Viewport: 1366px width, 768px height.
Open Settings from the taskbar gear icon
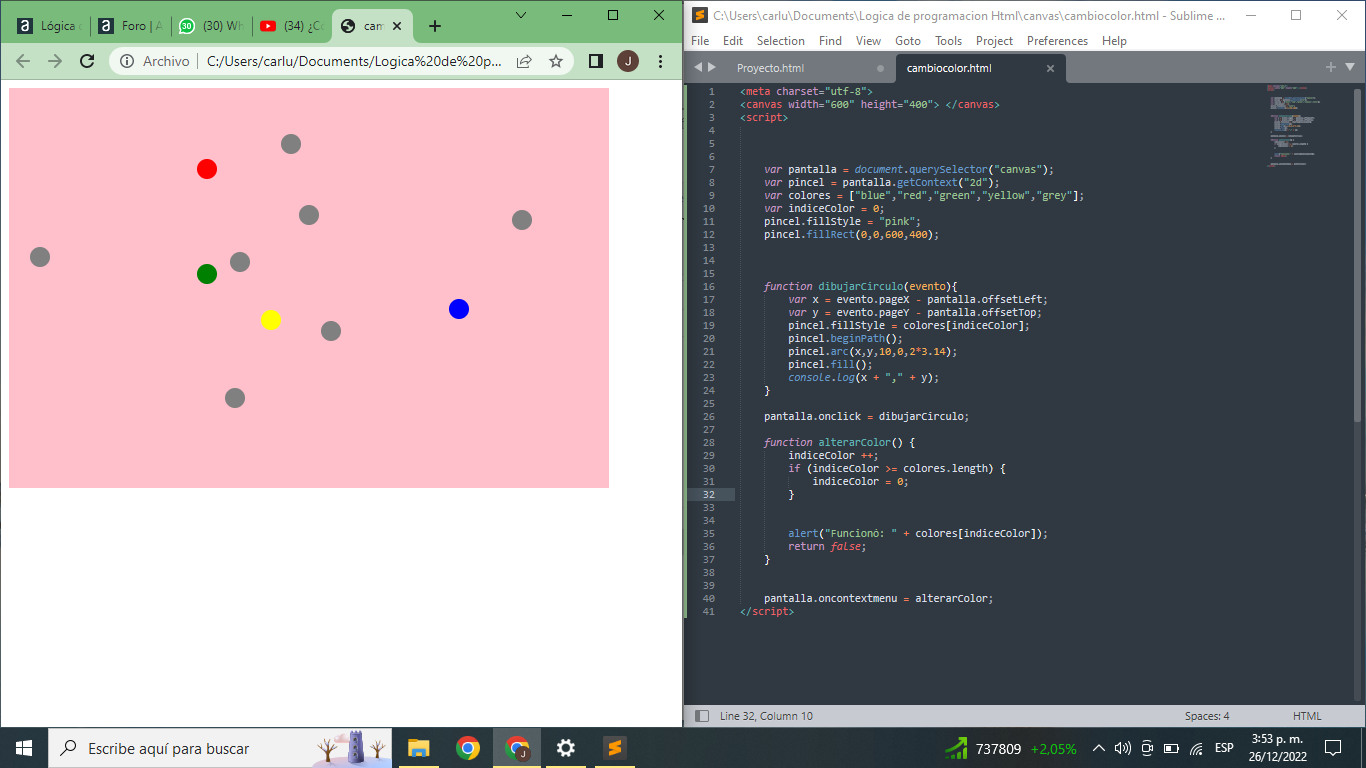[566, 748]
